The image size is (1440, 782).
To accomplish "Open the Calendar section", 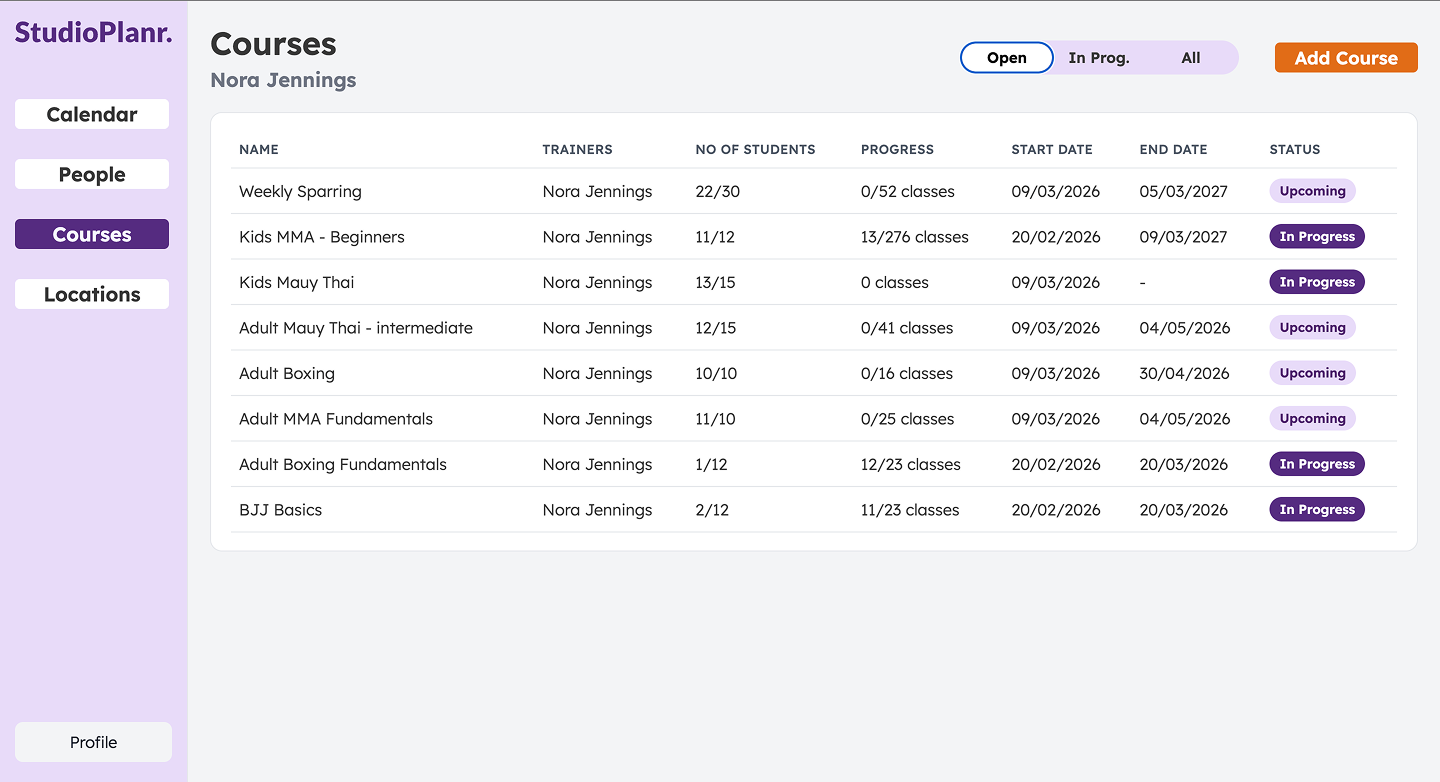I will 91,114.
